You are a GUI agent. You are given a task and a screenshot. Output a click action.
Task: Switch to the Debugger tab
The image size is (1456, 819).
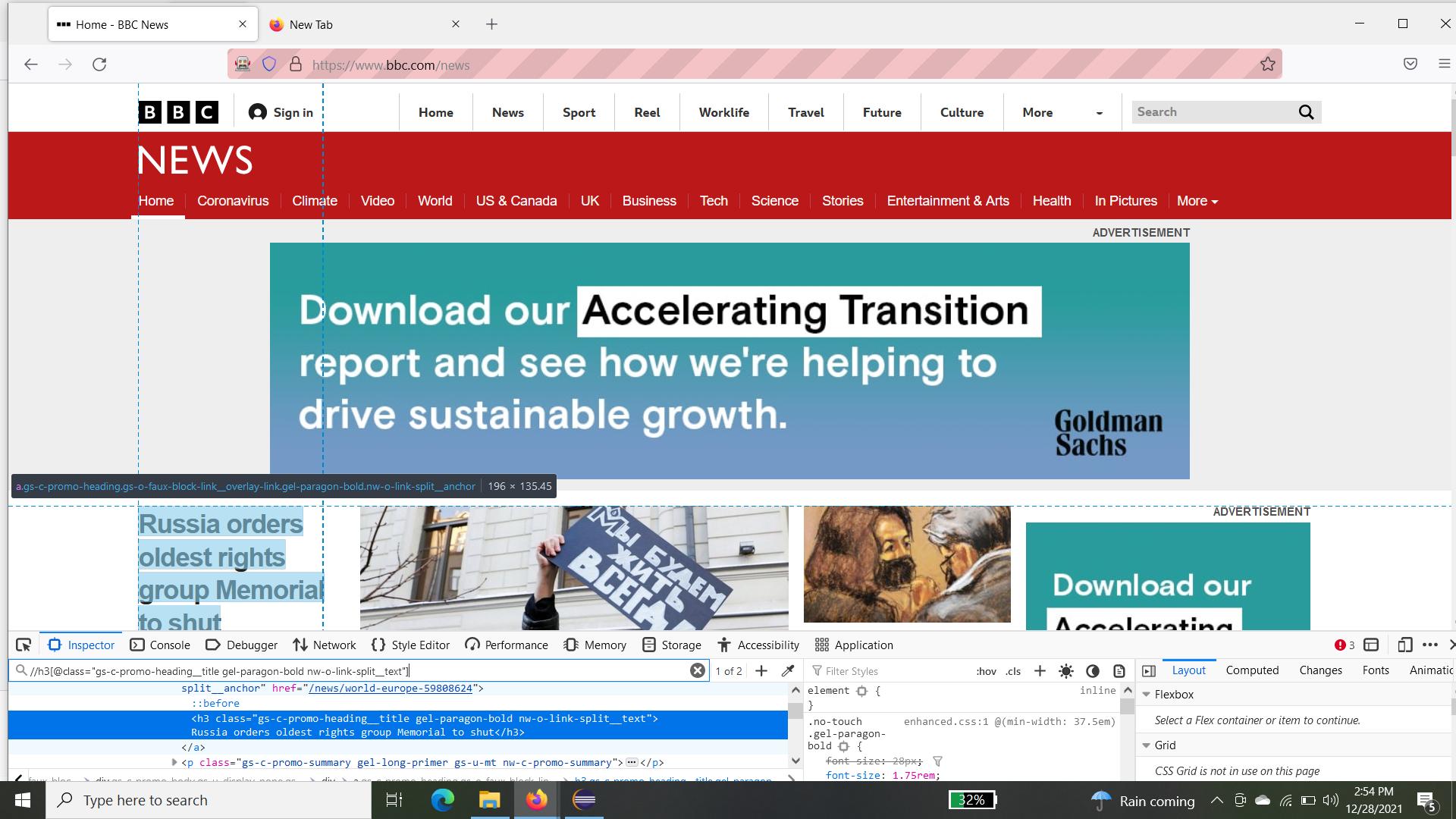pos(241,645)
